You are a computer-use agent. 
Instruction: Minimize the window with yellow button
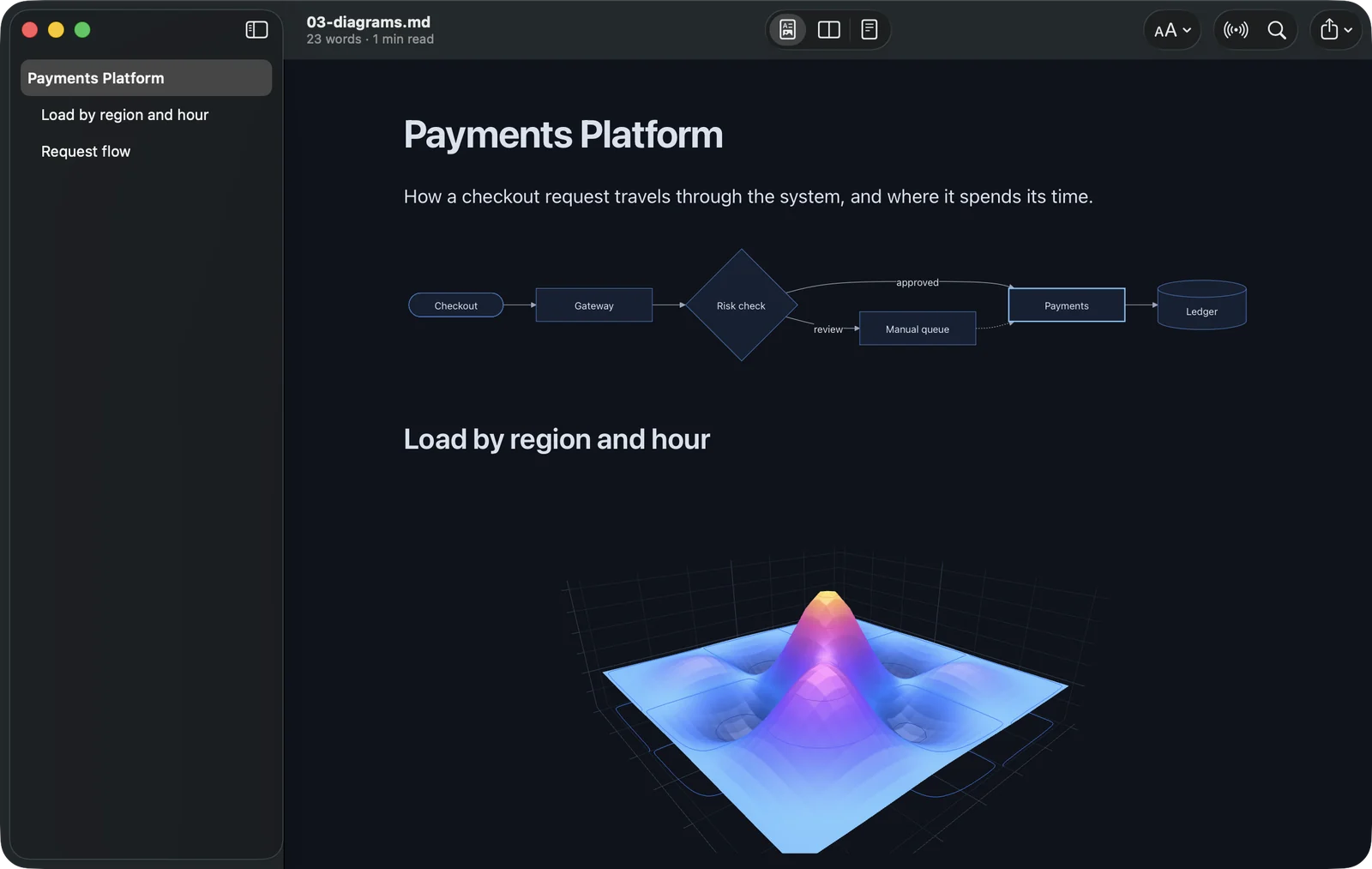pyautogui.click(x=56, y=30)
